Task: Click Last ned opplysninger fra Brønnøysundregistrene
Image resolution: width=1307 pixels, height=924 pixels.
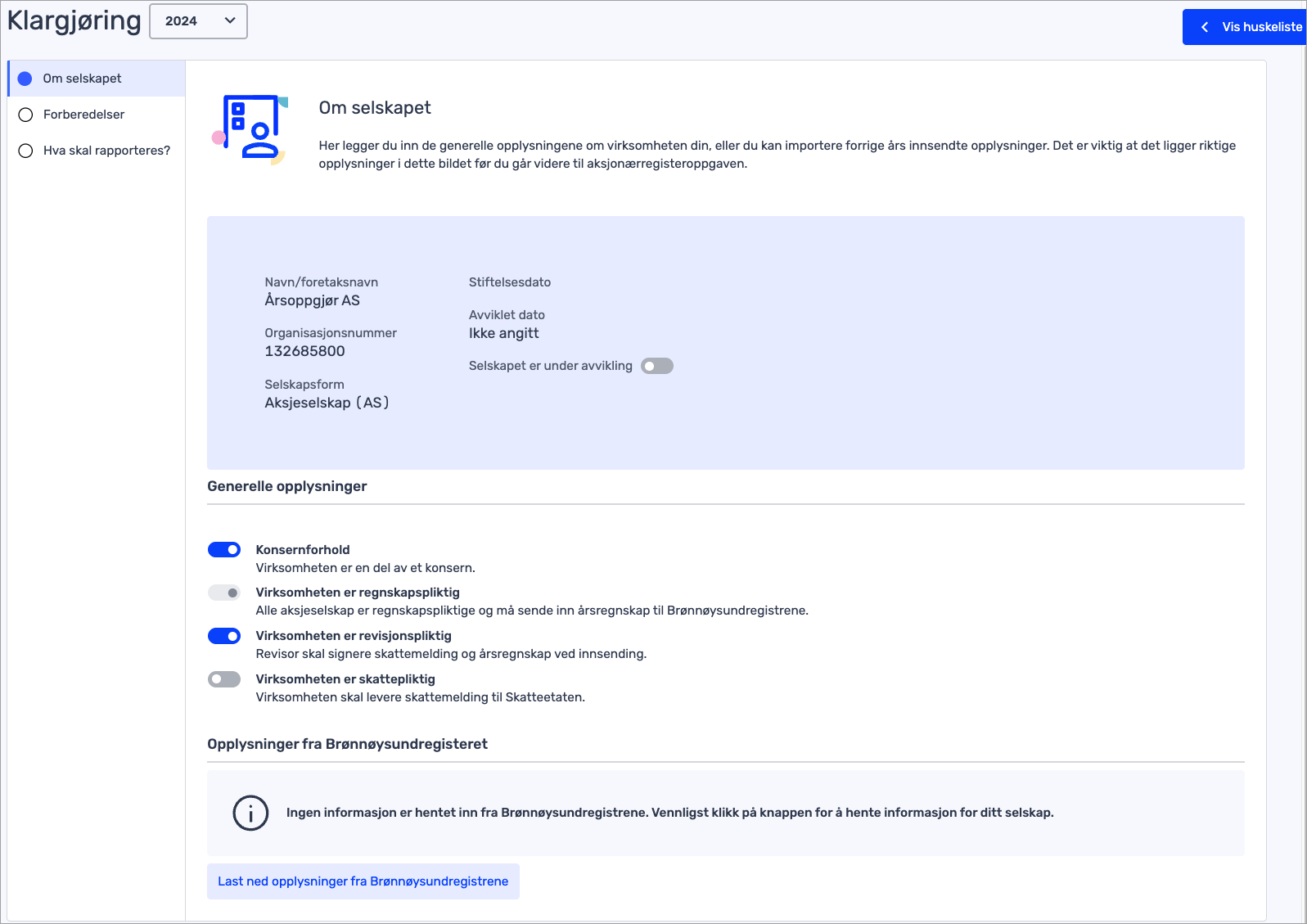Action: (x=363, y=881)
